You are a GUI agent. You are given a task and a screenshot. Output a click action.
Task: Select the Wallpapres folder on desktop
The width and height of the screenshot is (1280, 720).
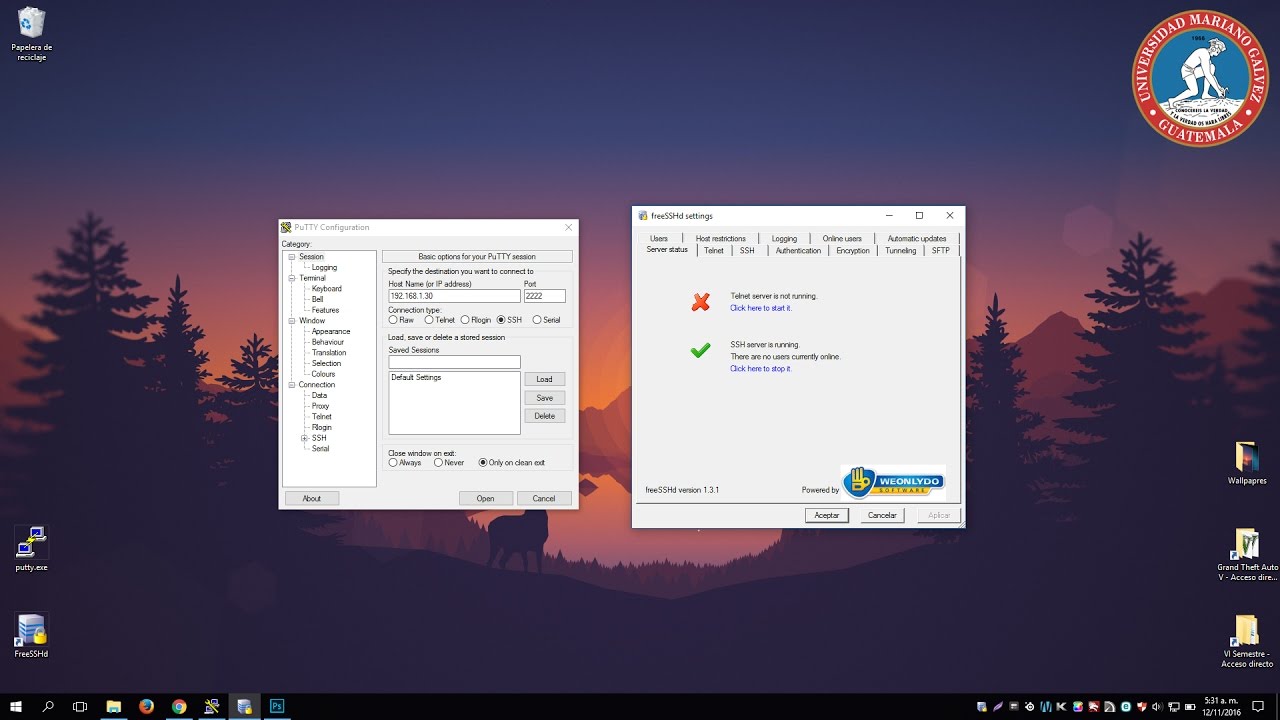tap(1247, 463)
